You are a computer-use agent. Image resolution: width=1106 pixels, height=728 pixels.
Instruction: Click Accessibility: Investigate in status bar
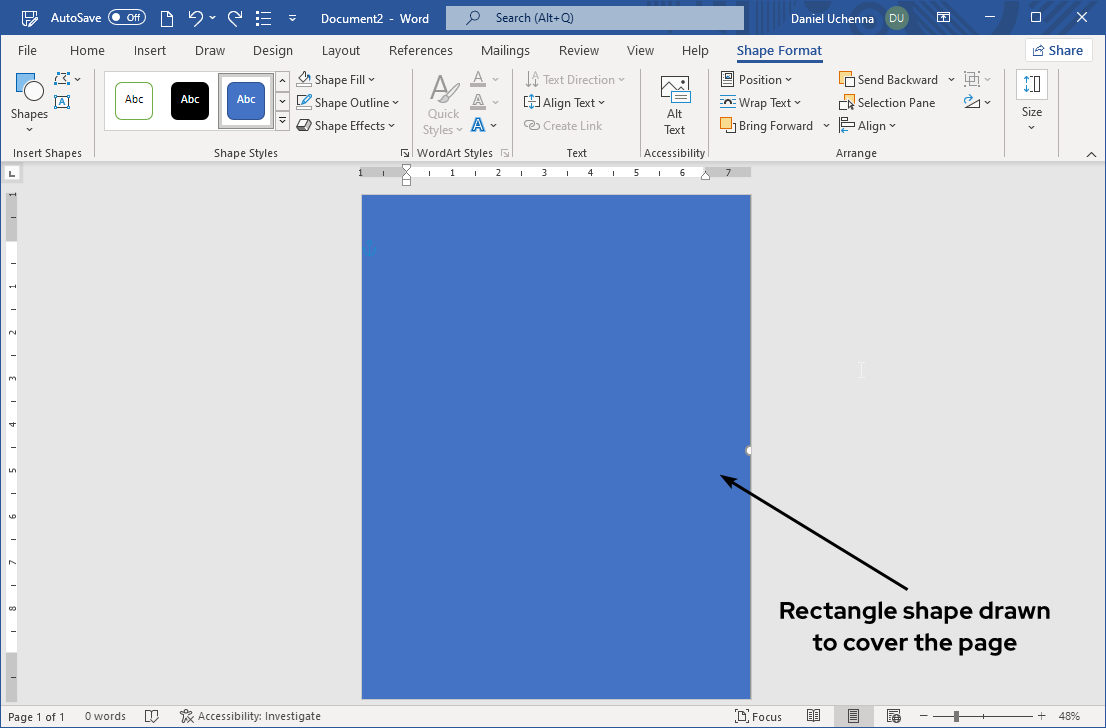click(x=250, y=716)
